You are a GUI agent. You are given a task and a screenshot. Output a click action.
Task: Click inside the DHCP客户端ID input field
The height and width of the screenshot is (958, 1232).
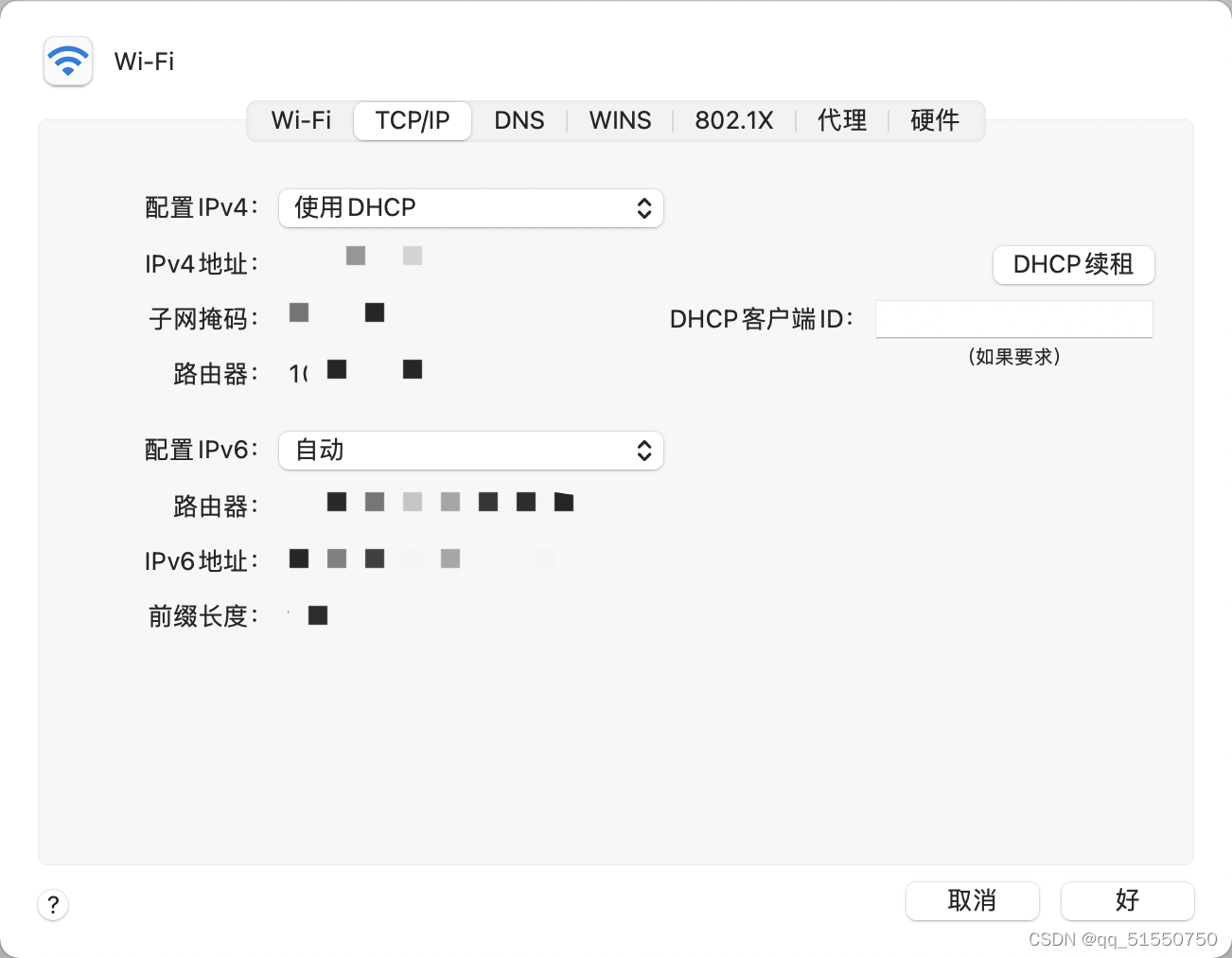point(1013,319)
